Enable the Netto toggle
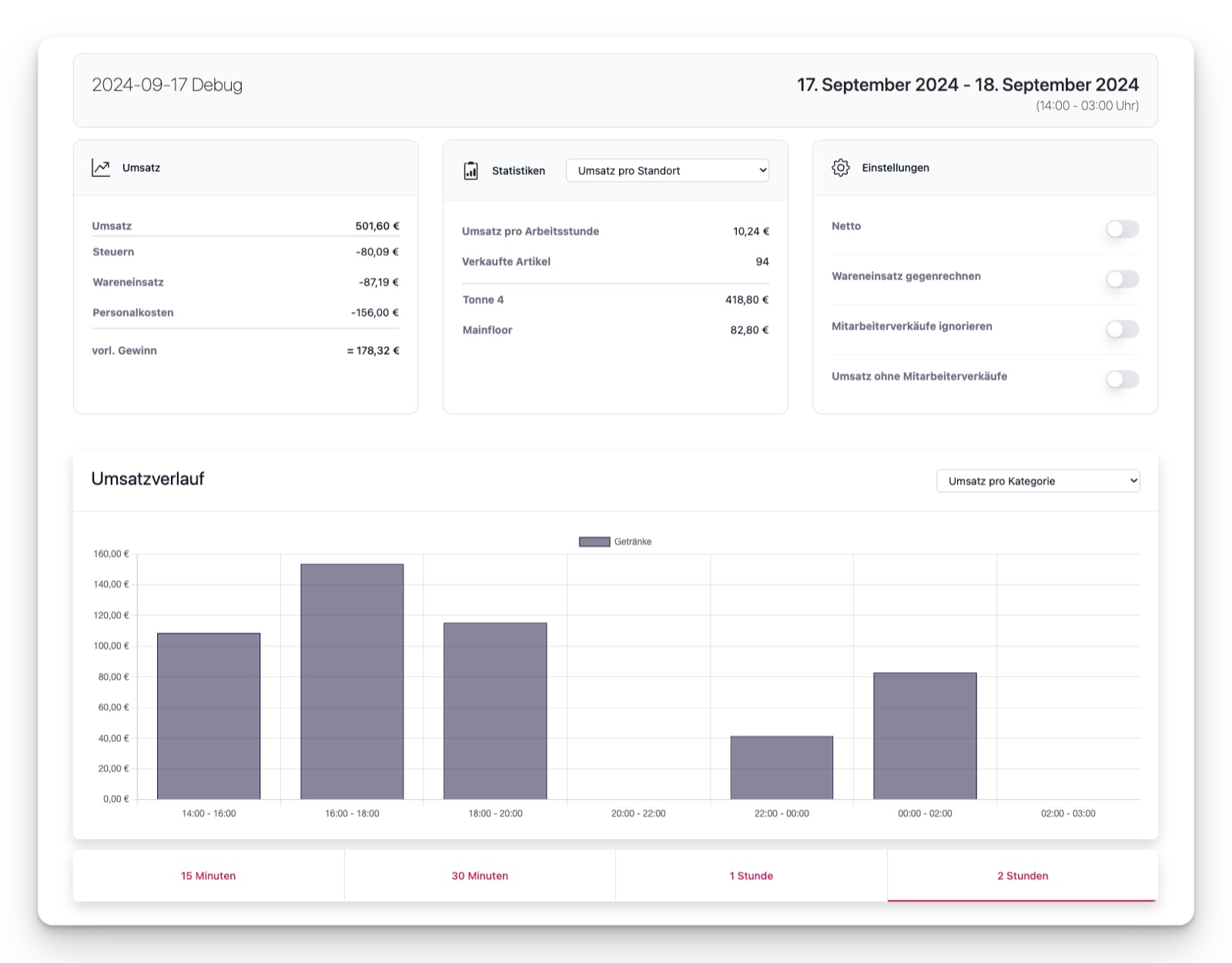This screenshot has width=1232, height=963. click(x=1122, y=229)
